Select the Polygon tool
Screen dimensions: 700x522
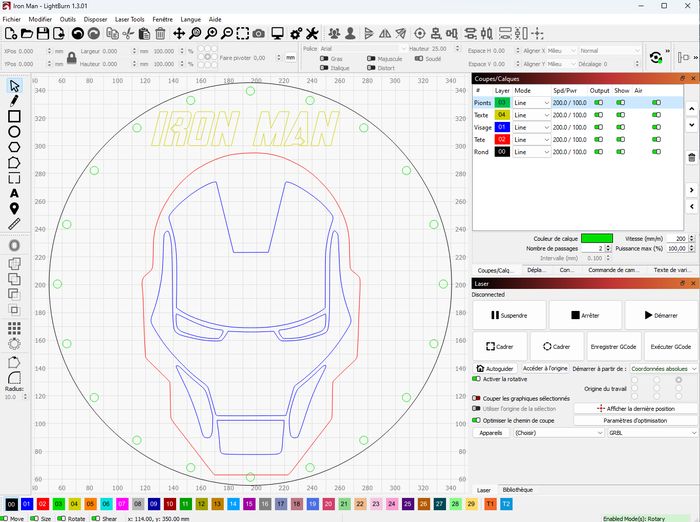pos(14,147)
